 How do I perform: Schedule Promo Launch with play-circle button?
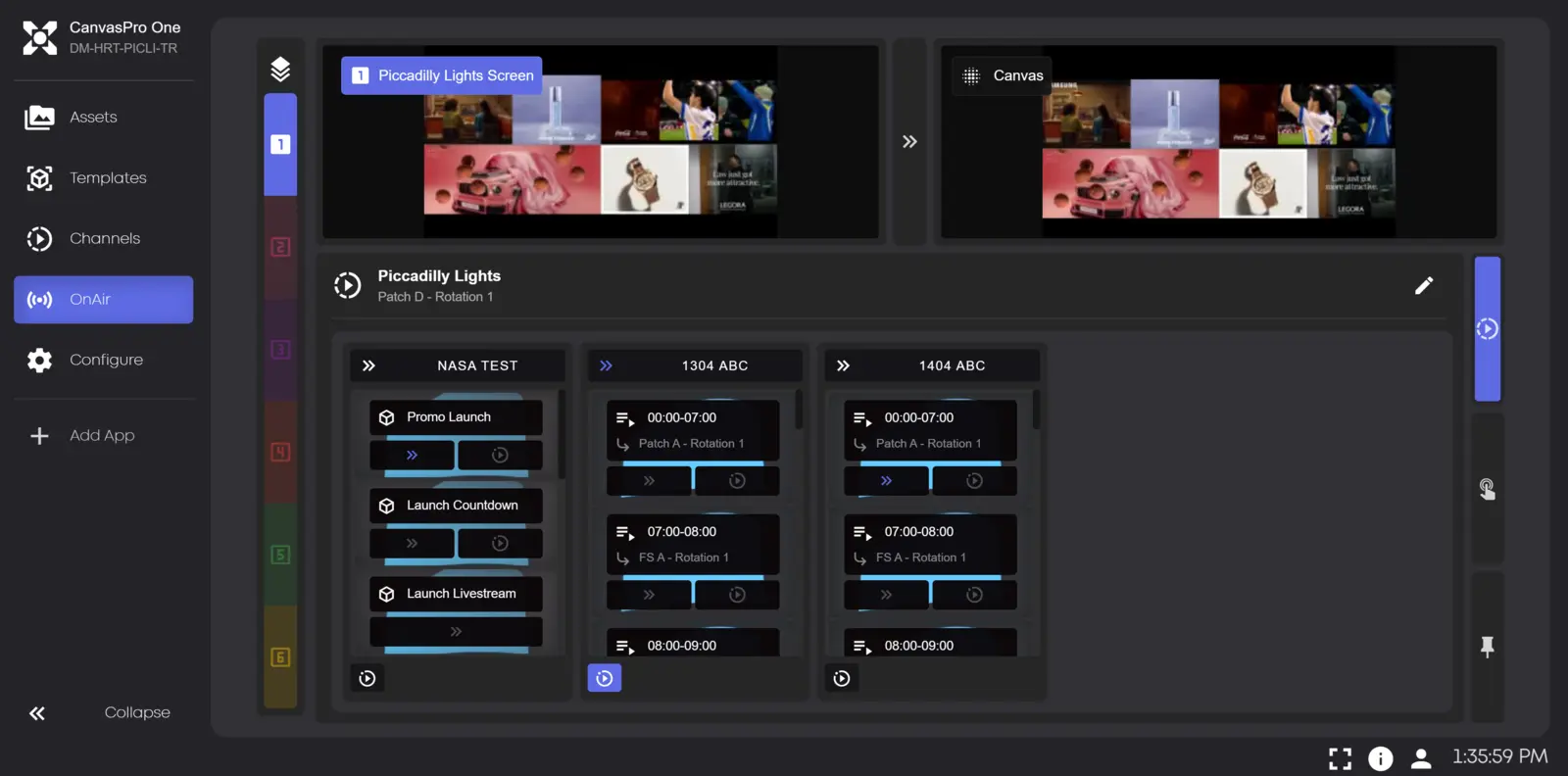click(500, 456)
